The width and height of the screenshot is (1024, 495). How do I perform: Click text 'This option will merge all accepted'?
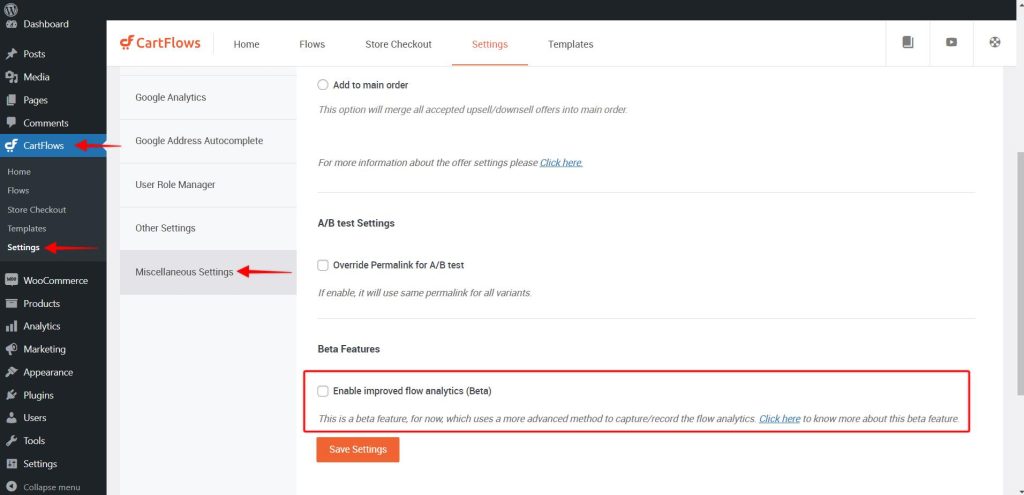472,110
